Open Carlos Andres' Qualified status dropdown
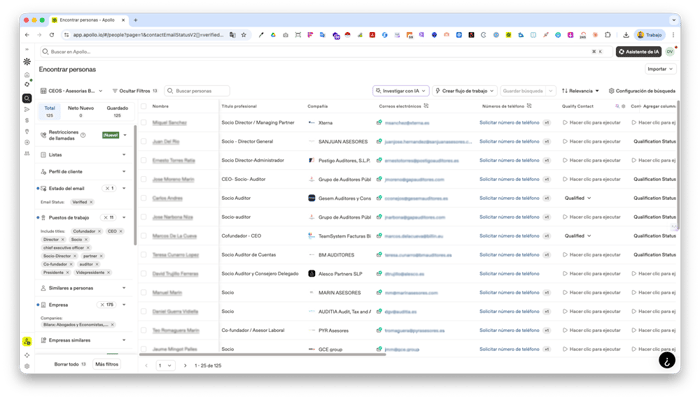 [578, 198]
